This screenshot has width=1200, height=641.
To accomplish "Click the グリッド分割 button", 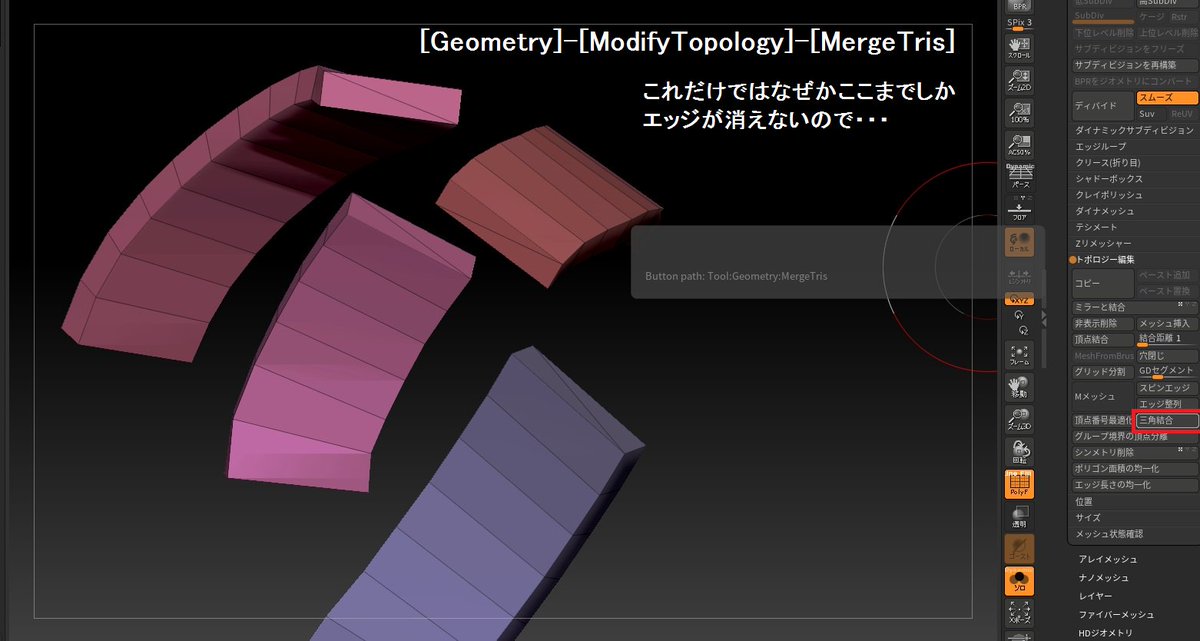I will (x=1103, y=371).
